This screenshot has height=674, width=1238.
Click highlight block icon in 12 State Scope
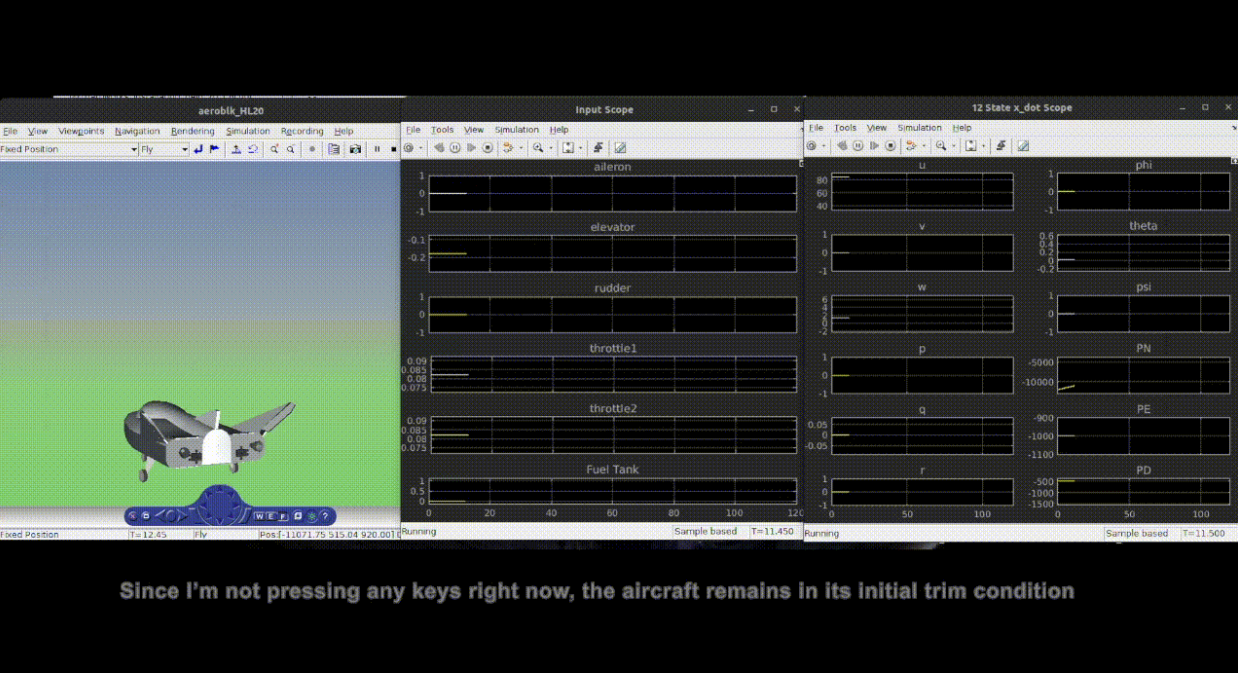point(910,146)
